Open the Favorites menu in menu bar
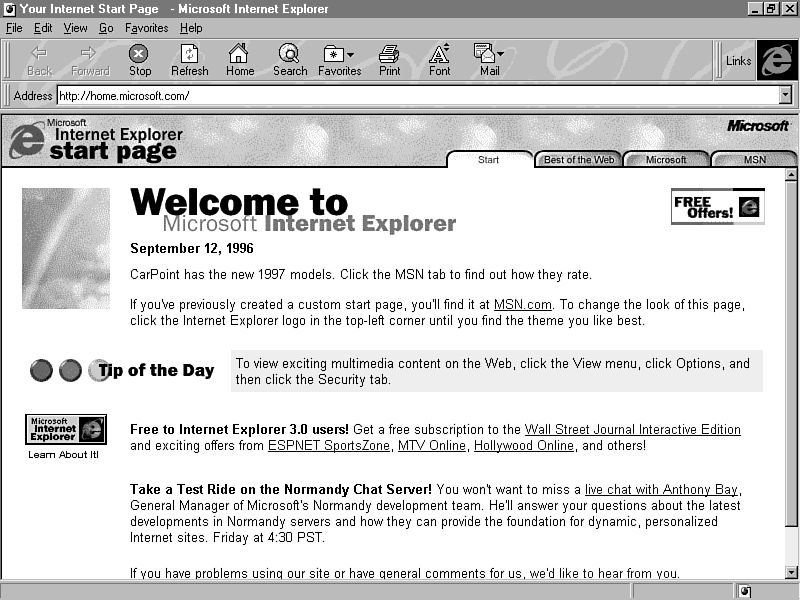 tap(146, 28)
